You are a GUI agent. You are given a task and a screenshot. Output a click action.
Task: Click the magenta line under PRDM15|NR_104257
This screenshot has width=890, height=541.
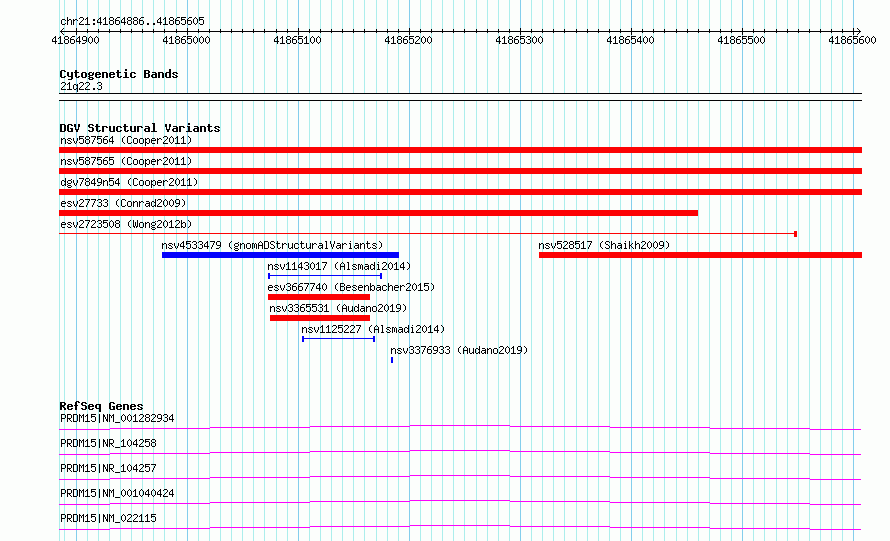pos(460,477)
